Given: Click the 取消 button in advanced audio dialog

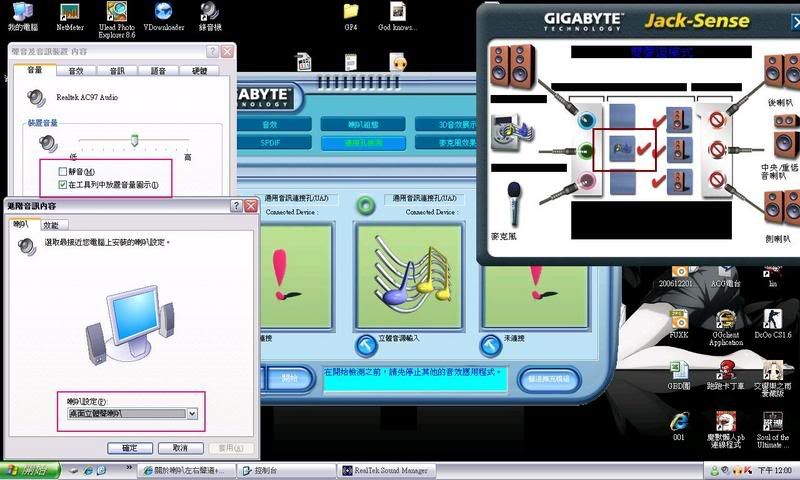Looking at the screenshot, I should pyautogui.click(x=181, y=448).
